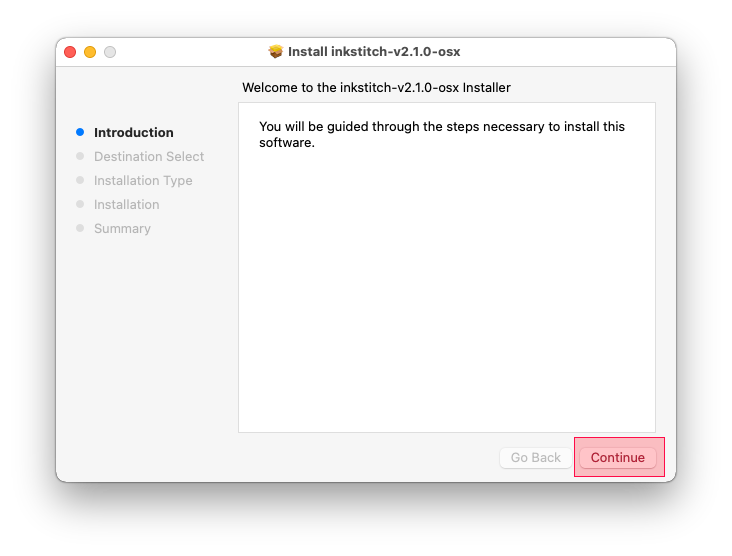The height and width of the screenshot is (556, 732).
Task: Click the Welcome to the Installer heading
Action: click(x=376, y=88)
